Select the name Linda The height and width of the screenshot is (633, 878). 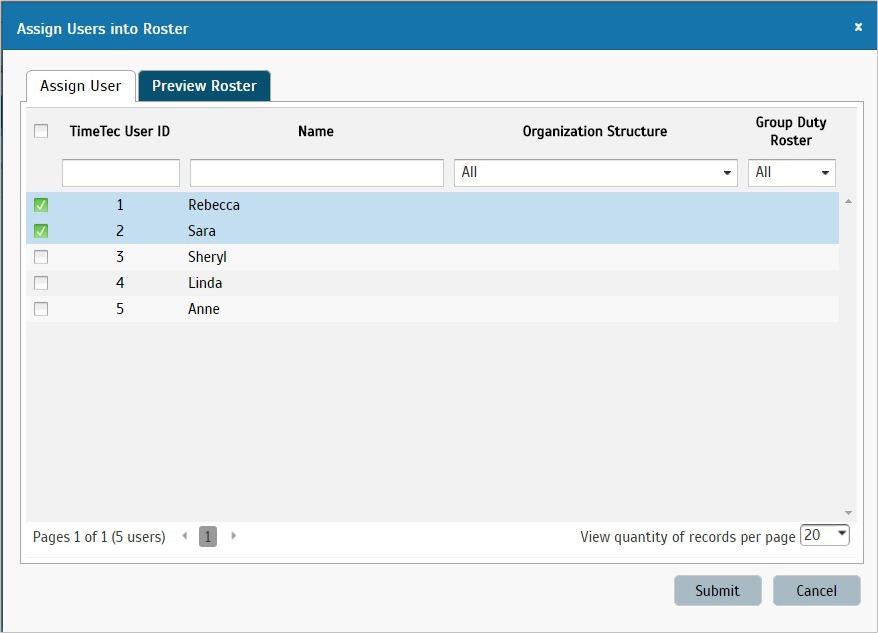pyautogui.click(x=205, y=283)
